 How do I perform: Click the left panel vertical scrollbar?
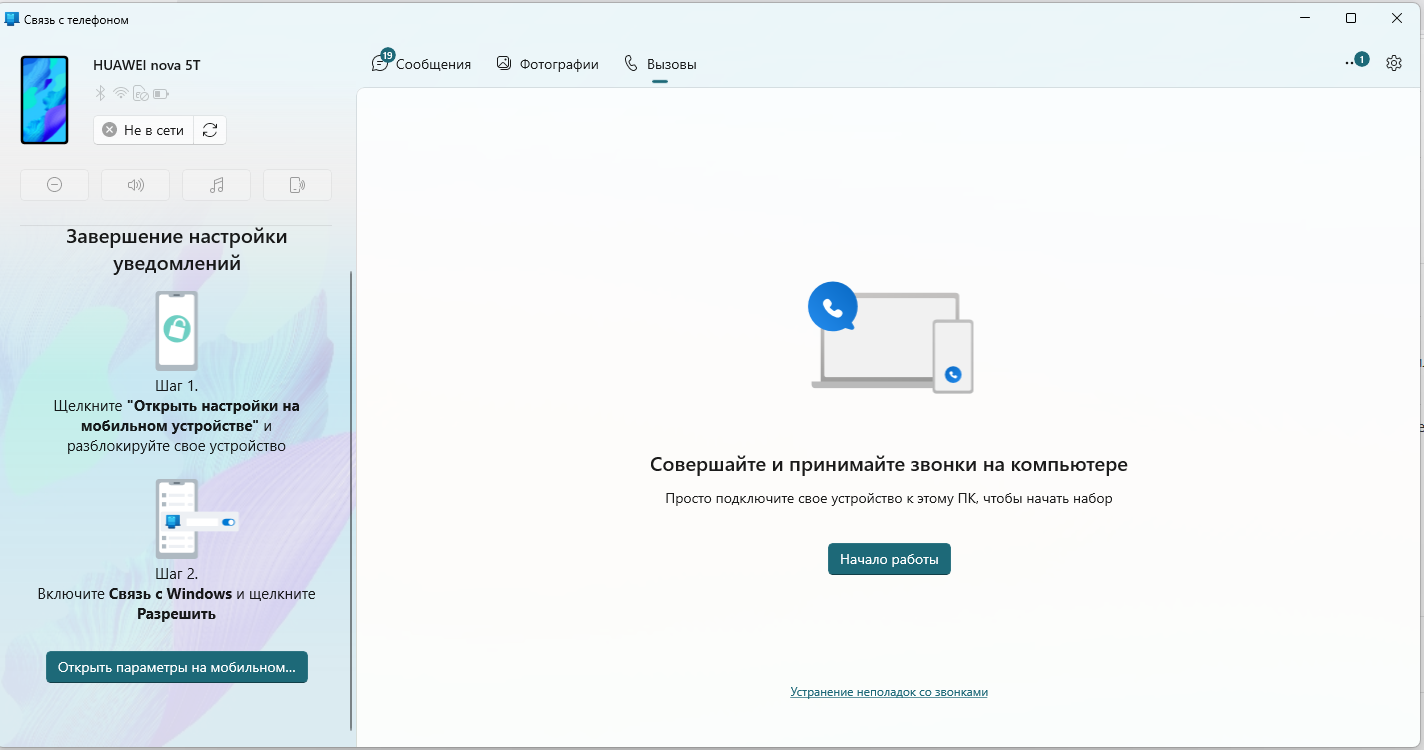point(351,500)
